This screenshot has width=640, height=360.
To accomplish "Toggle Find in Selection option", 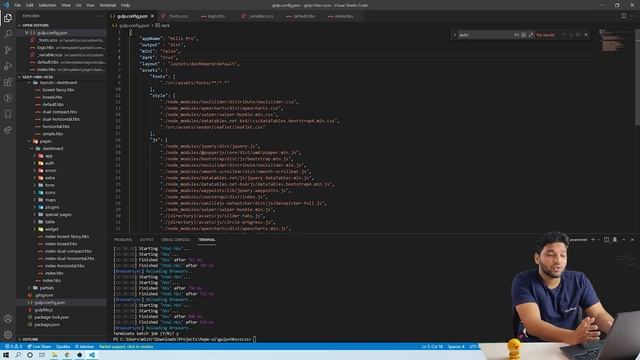I will 578,35.
